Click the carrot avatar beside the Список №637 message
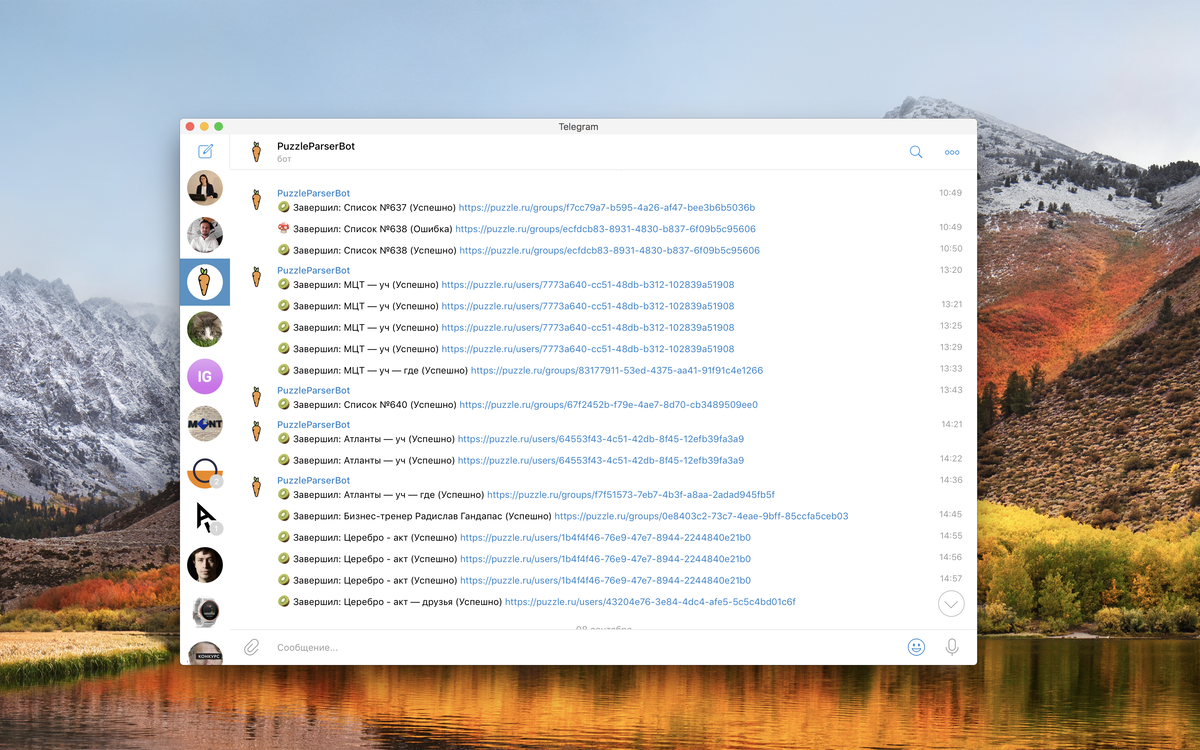This screenshot has height=750, width=1200. tap(257, 200)
